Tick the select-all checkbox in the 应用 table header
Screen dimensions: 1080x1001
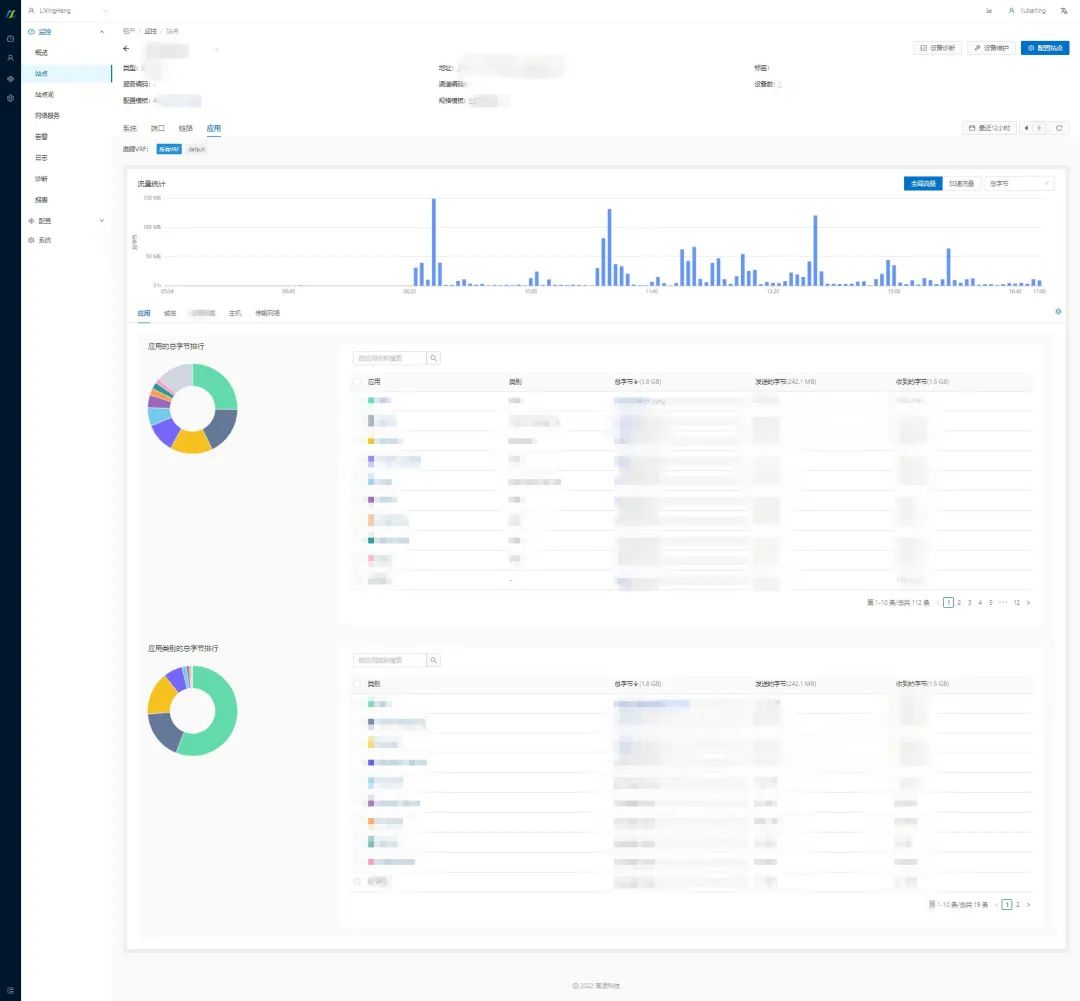point(358,382)
